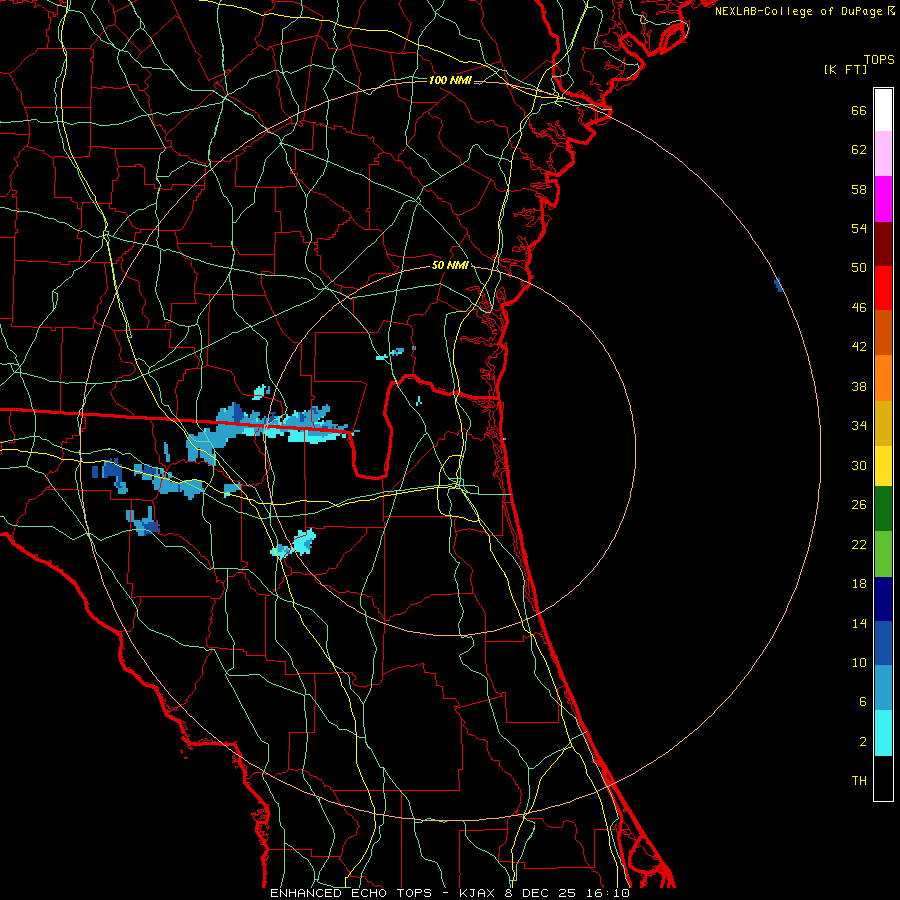Click the 30 value on the scale
900x900 pixels.
pos(859,465)
